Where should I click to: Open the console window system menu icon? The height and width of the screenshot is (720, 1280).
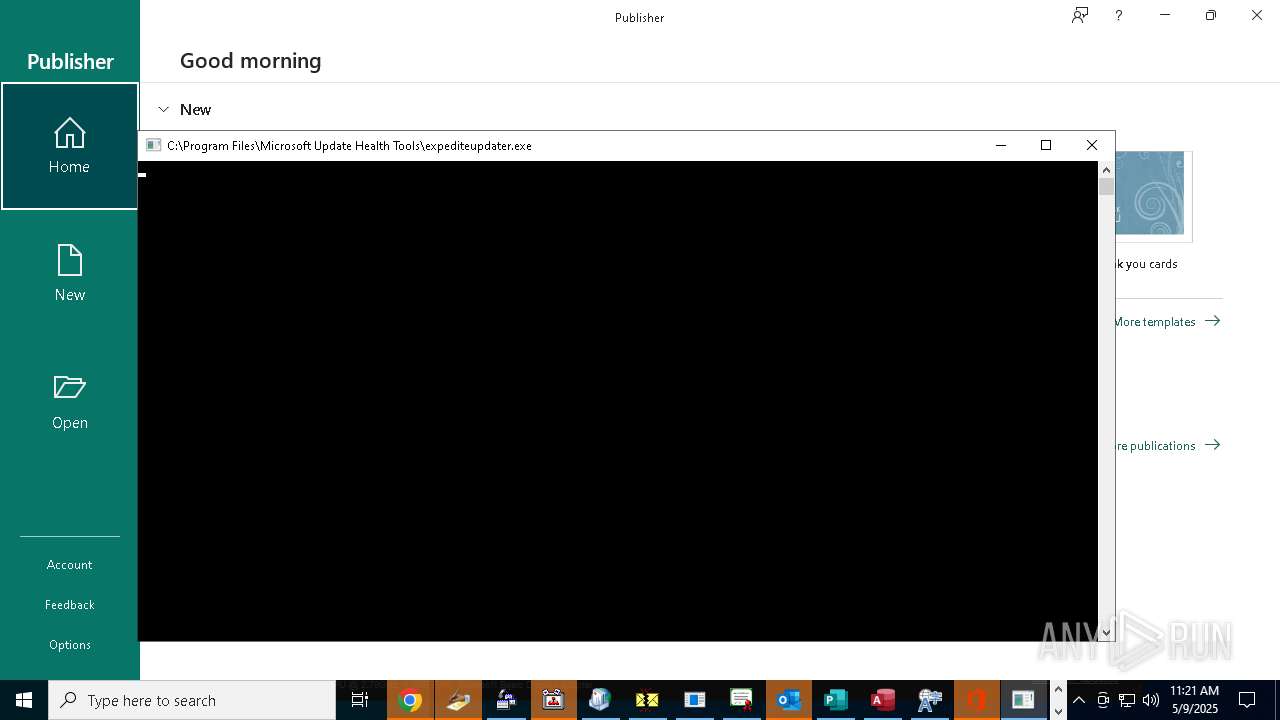tap(153, 145)
